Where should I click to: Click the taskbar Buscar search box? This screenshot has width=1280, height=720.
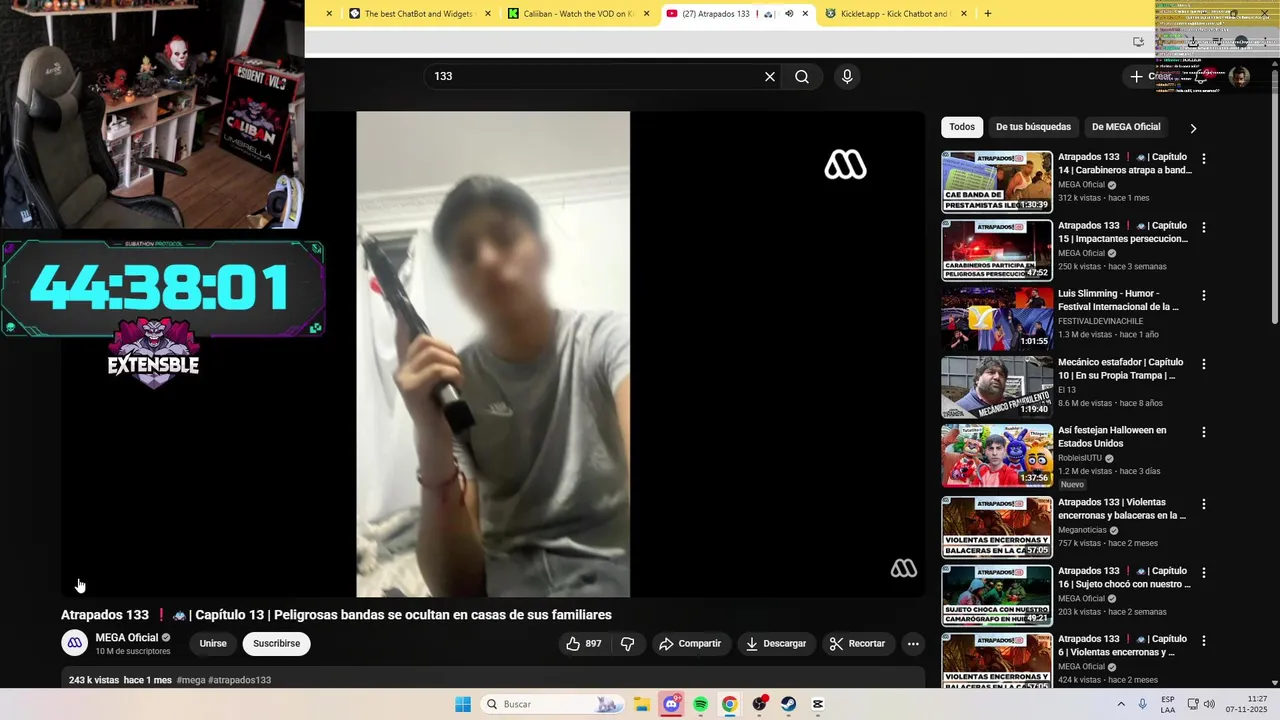[553, 704]
